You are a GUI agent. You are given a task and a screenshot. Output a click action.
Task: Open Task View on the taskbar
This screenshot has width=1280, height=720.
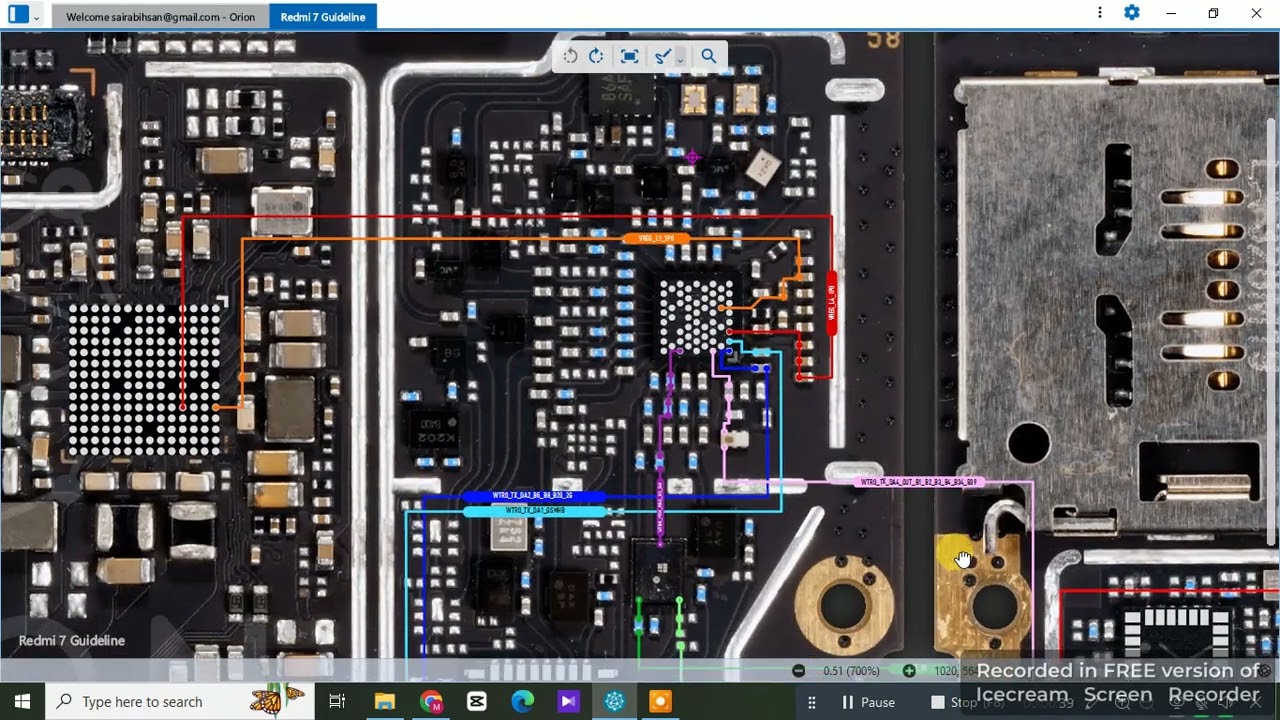(337, 702)
